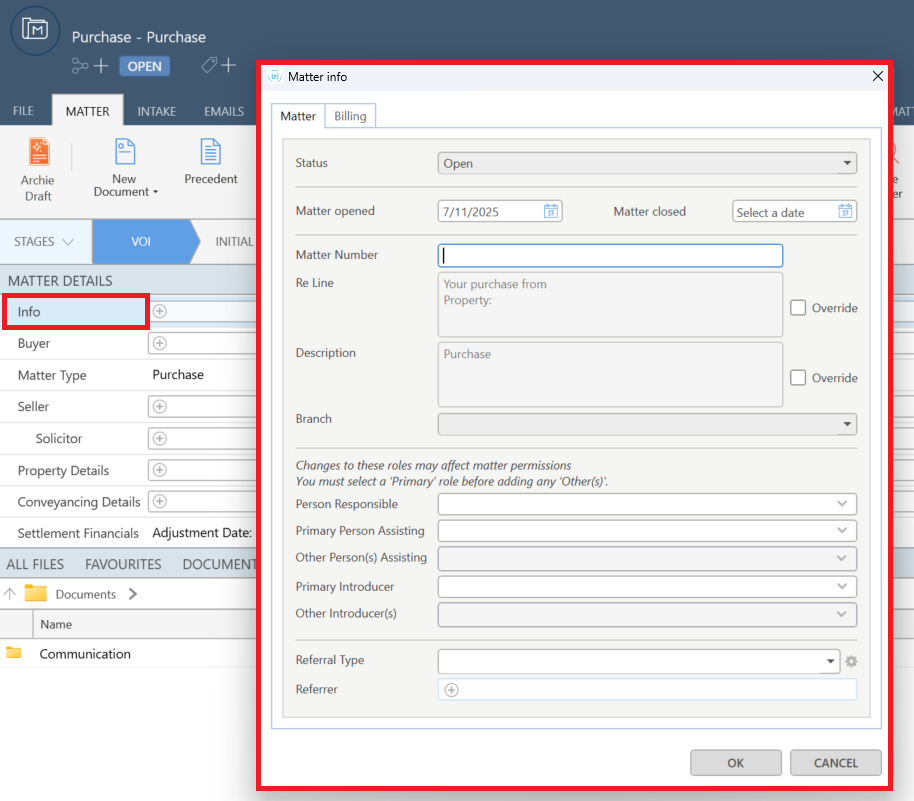Tick the Override checkbox for Description
Screen dimensions: 914x801
[798, 378]
